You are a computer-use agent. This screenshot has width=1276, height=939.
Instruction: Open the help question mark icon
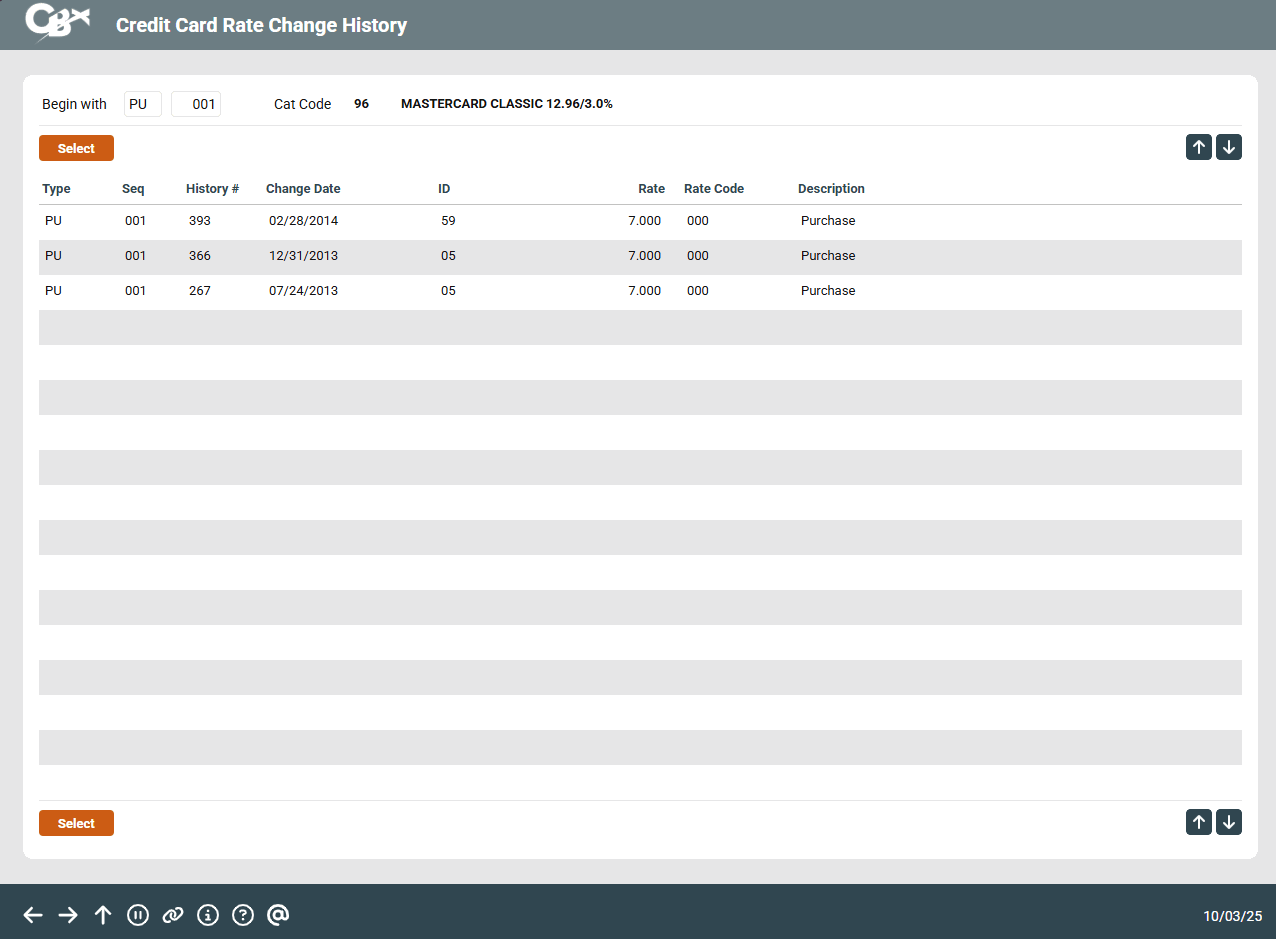point(243,915)
